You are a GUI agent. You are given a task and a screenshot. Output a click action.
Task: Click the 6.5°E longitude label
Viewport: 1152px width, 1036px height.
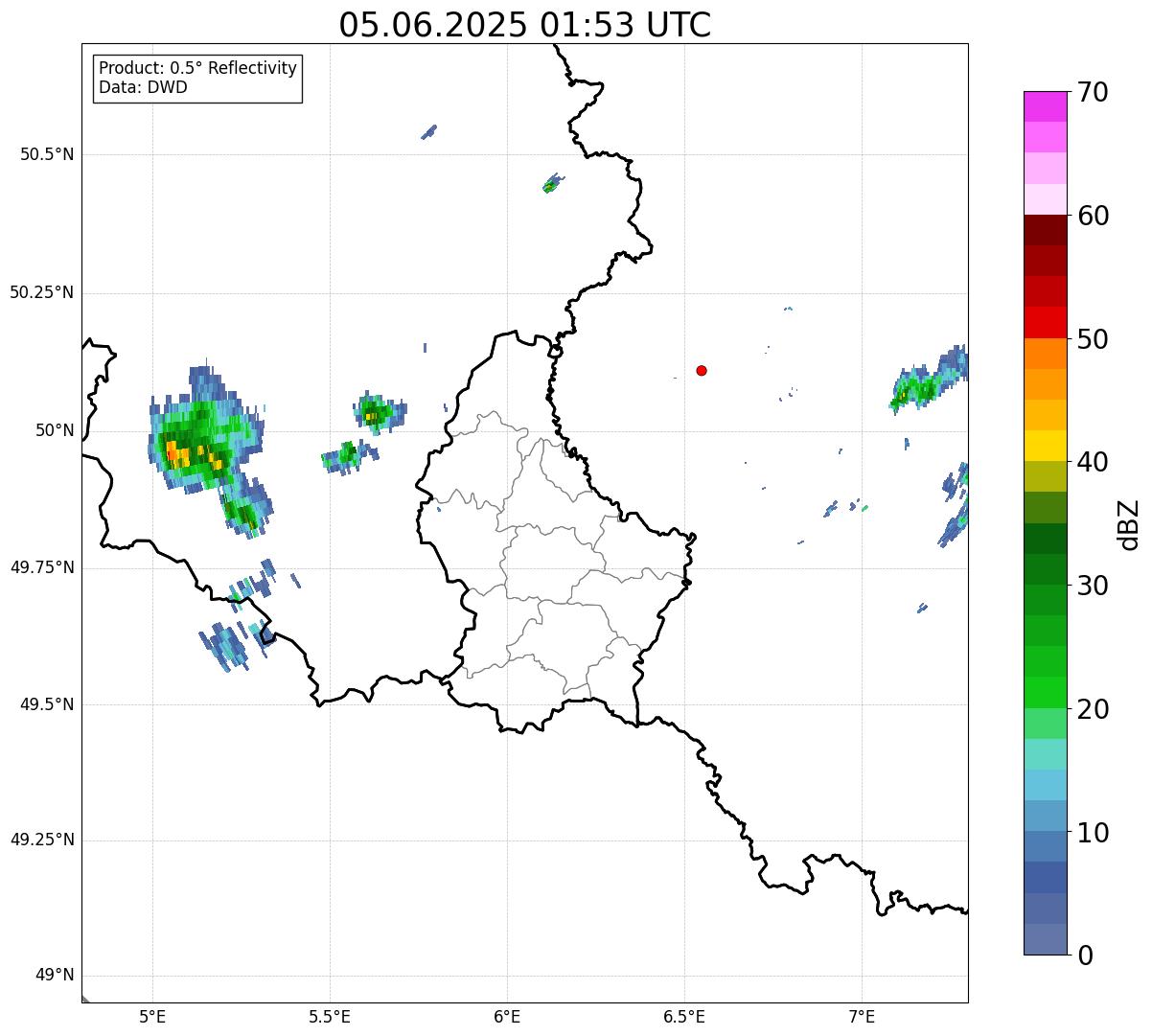tap(684, 1016)
